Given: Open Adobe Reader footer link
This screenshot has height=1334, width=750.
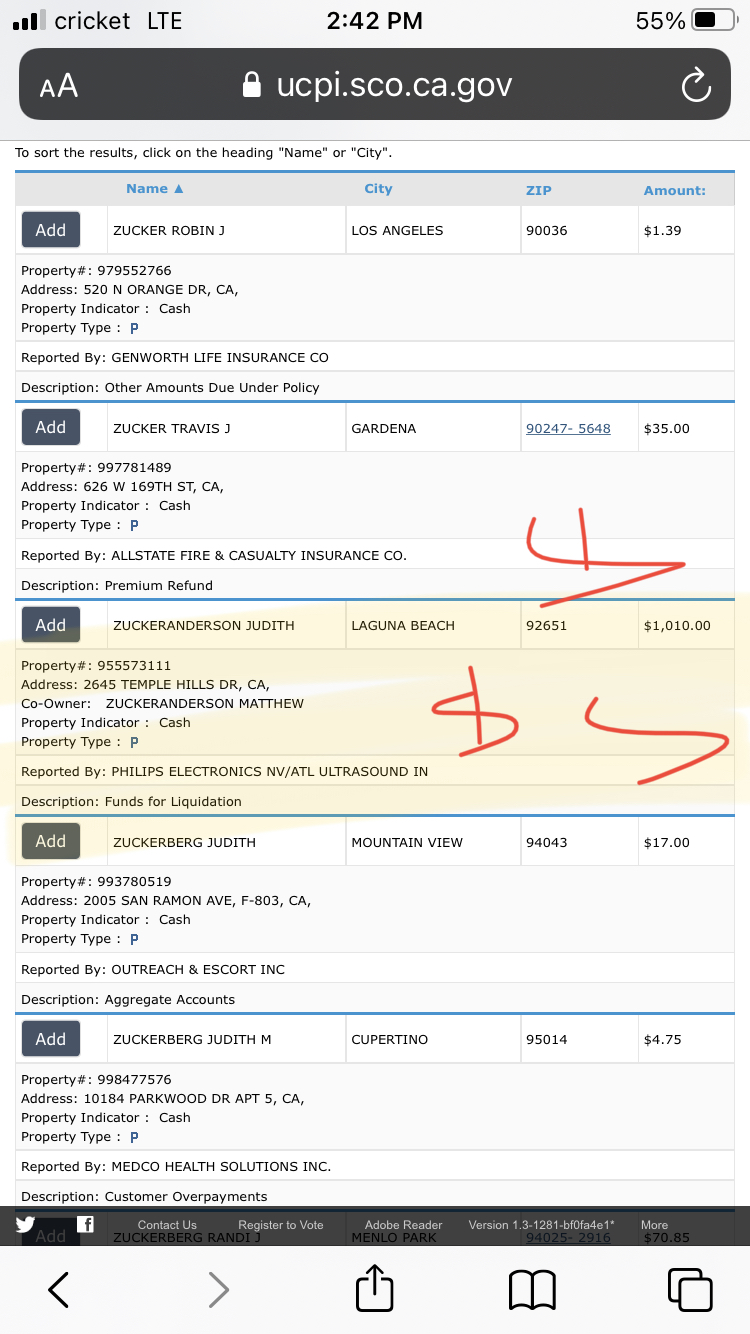Looking at the screenshot, I should [404, 1225].
